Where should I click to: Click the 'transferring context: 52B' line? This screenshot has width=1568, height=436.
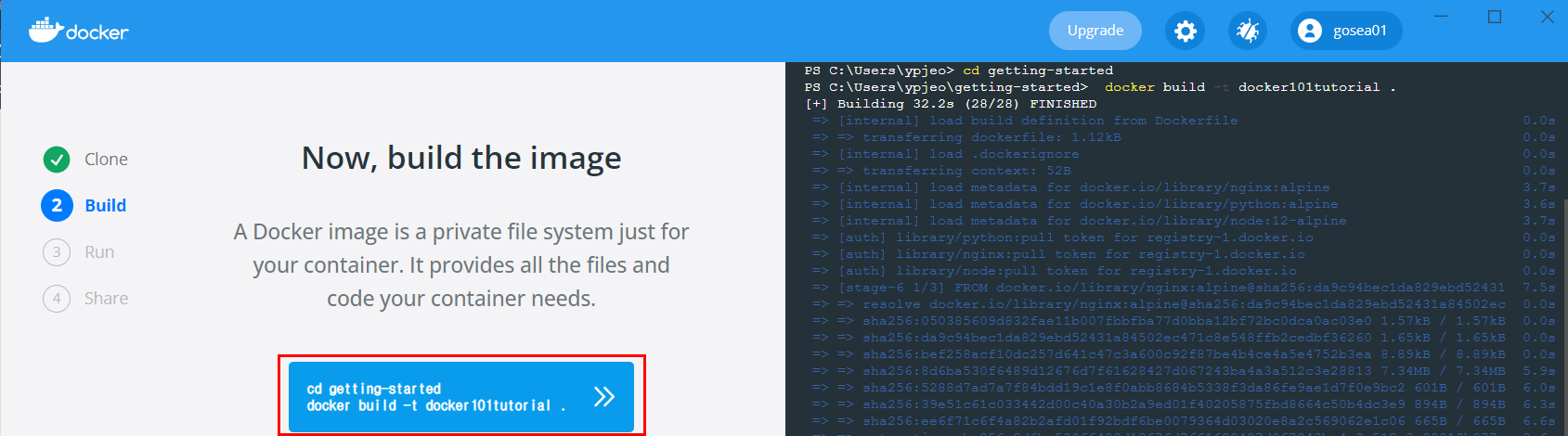[1184, 171]
